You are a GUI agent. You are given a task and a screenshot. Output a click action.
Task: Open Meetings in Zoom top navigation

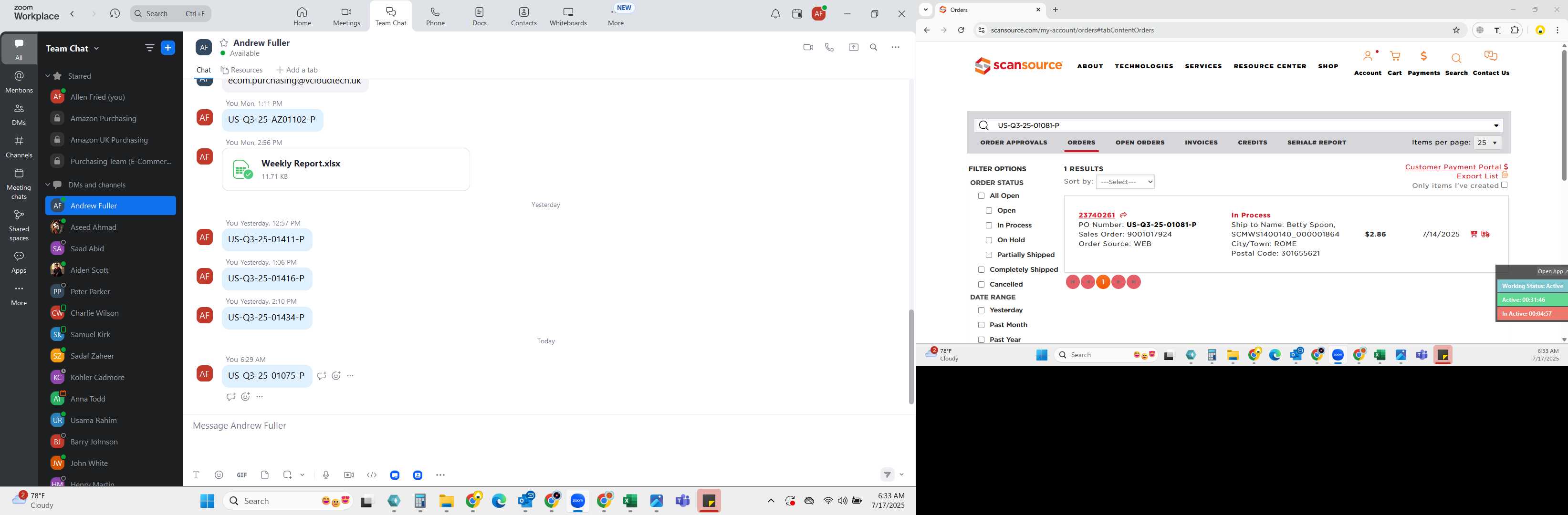pos(346,16)
